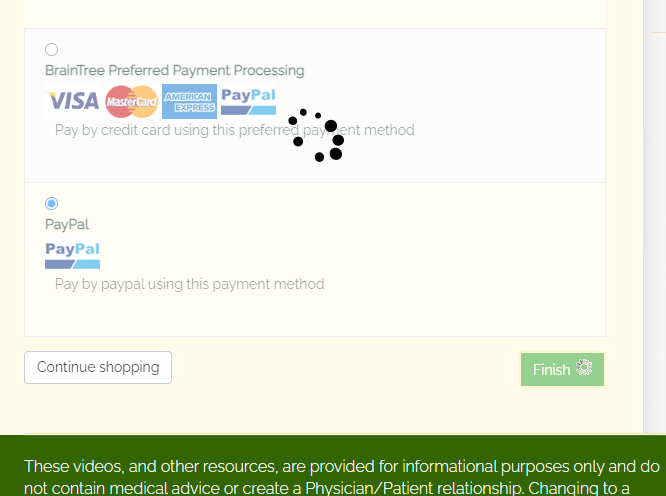This screenshot has width=666, height=496.
Task: Click the BrainTree Preferred Payment Processing label
Action: 175,70
